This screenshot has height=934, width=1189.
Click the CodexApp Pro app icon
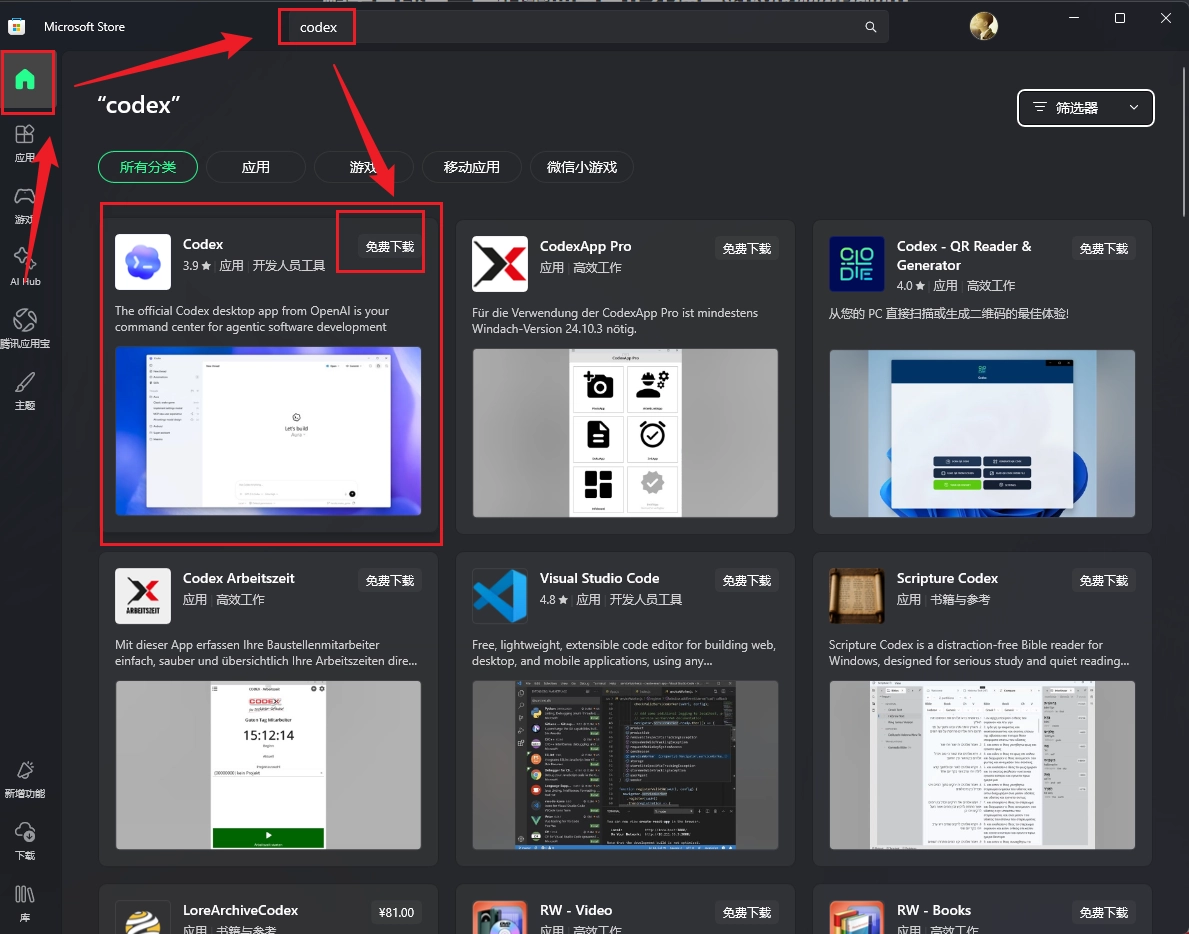(500, 264)
